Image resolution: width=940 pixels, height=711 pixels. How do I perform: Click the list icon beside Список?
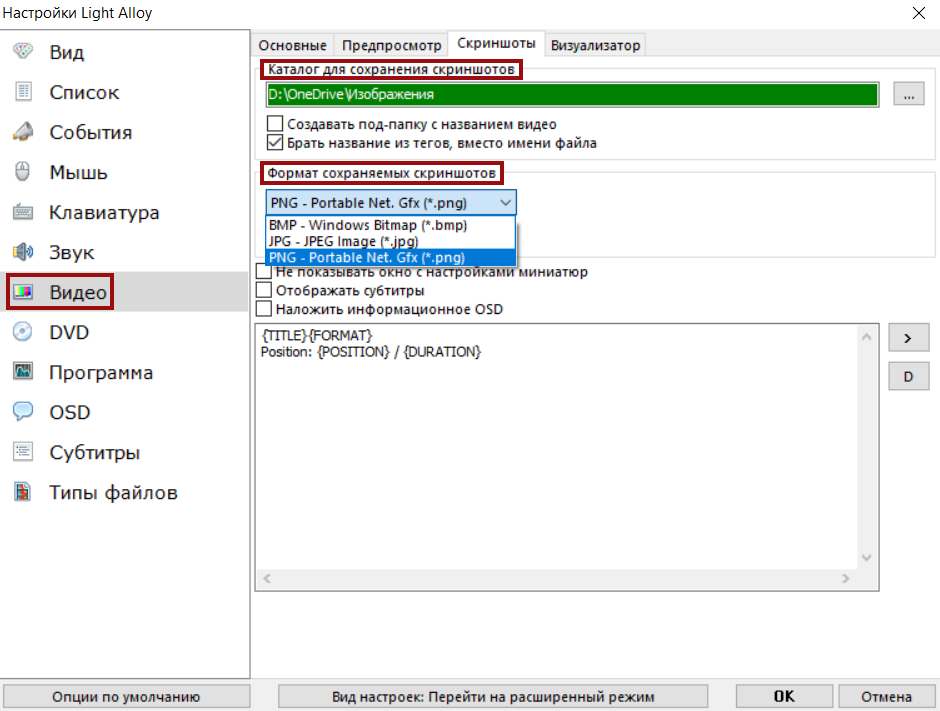(x=23, y=92)
